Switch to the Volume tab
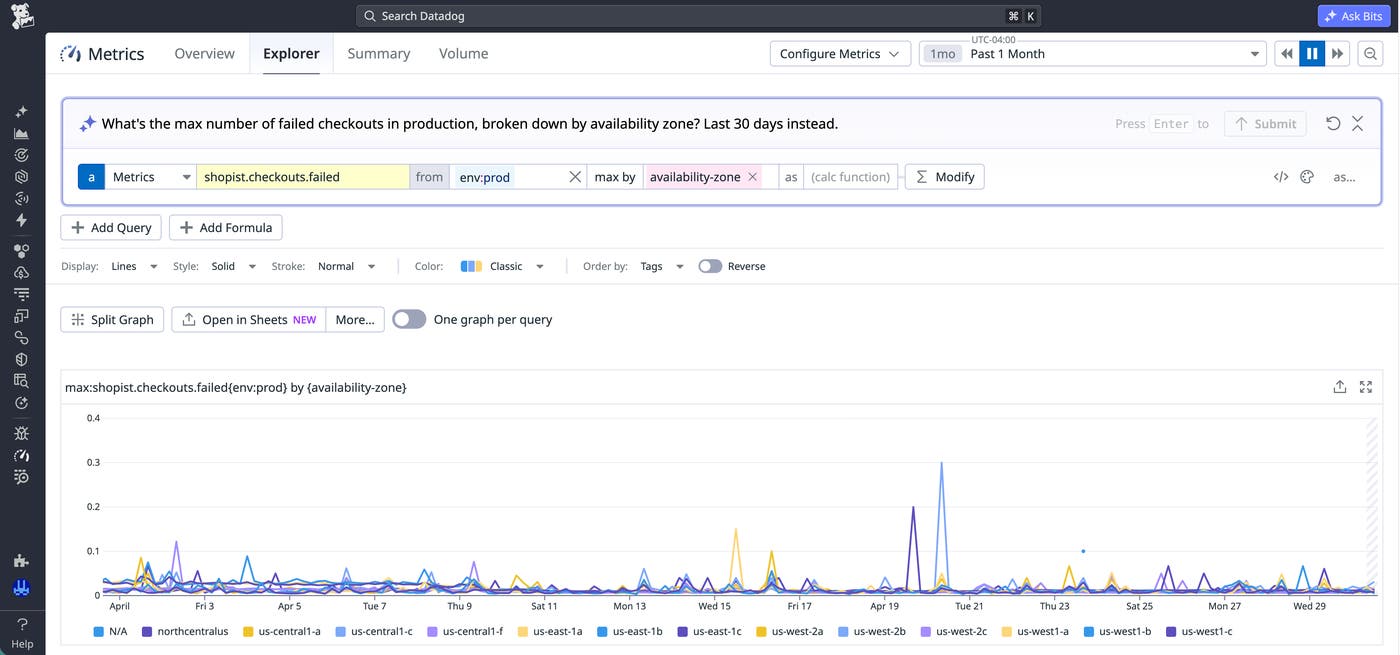The width and height of the screenshot is (1400, 655). pyautogui.click(x=463, y=54)
